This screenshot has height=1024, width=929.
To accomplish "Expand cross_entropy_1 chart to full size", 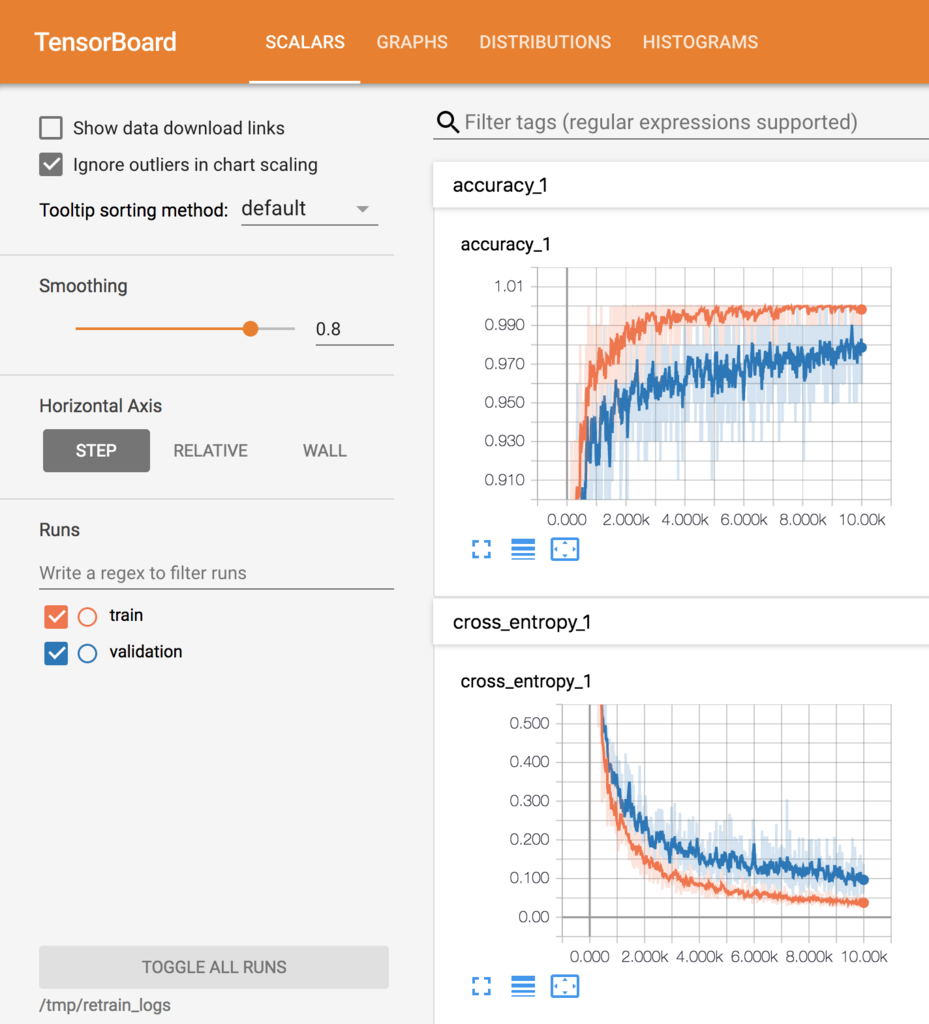I will point(481,986).
